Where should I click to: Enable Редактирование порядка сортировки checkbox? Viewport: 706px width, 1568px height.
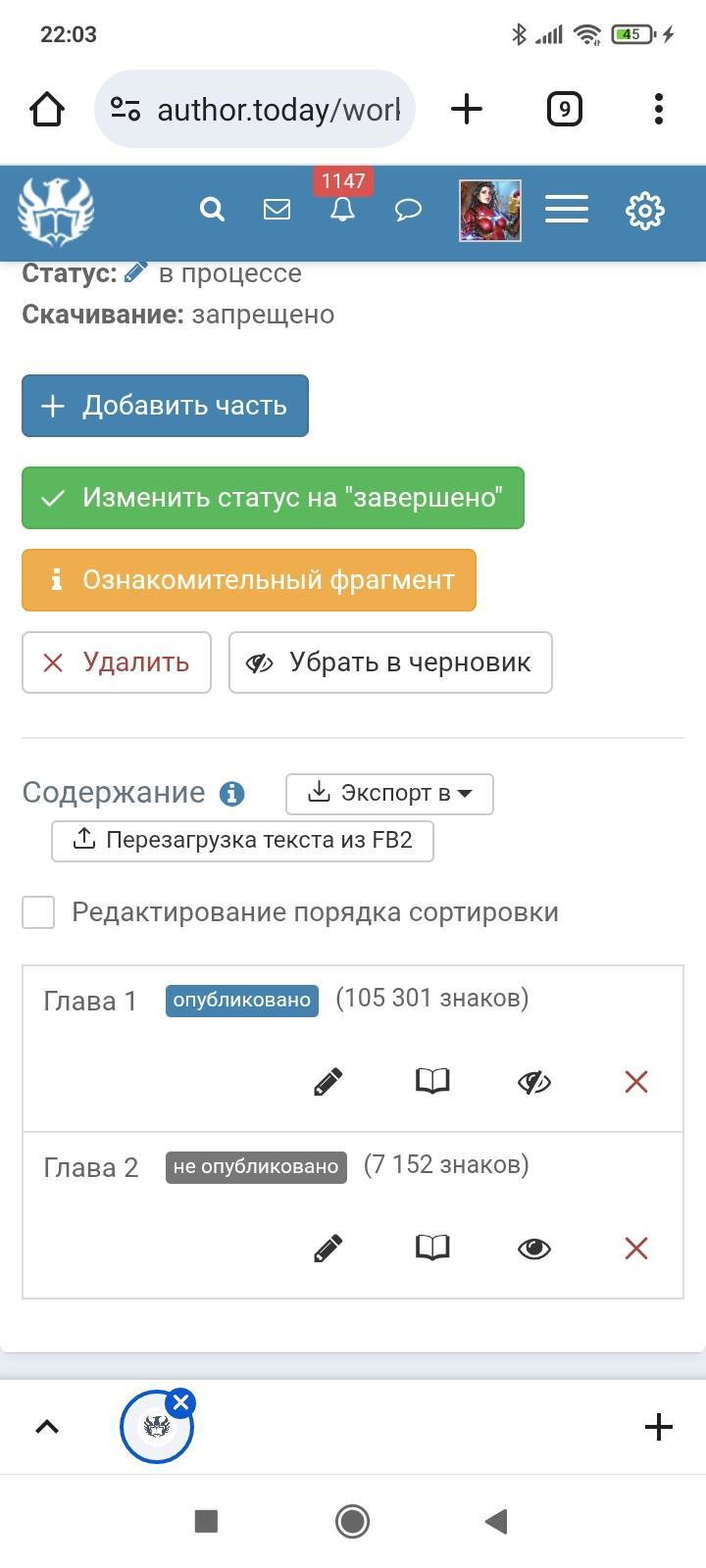(38, 912)
